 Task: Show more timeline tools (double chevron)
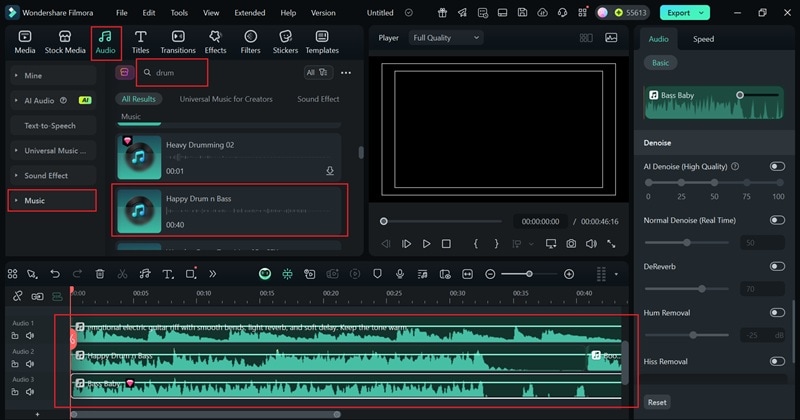[x=212, y=274]
